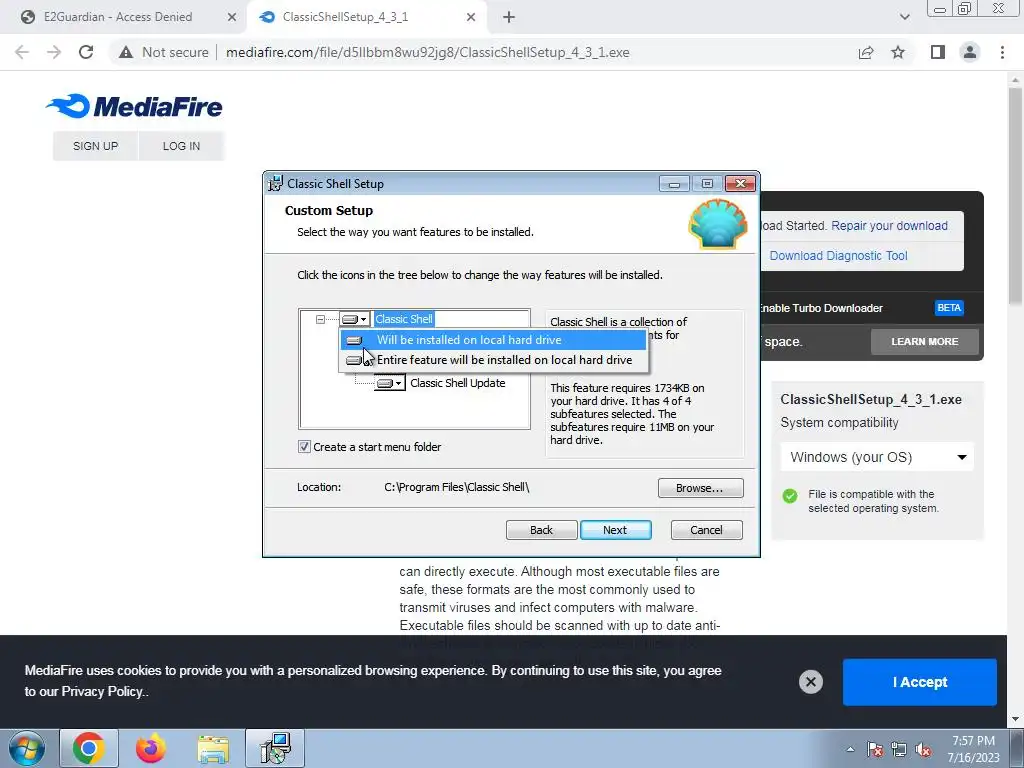Open Download Diagnostic Tool link
The width and height of the screenshot is (1024, 768).
[x=838, y=256]
